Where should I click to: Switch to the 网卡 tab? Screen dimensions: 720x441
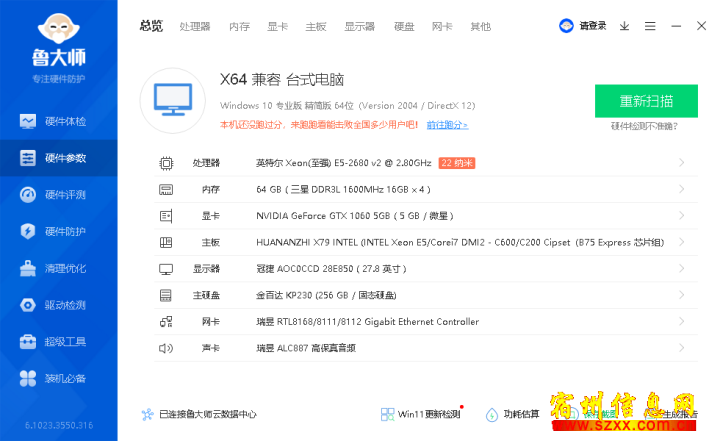442,27
